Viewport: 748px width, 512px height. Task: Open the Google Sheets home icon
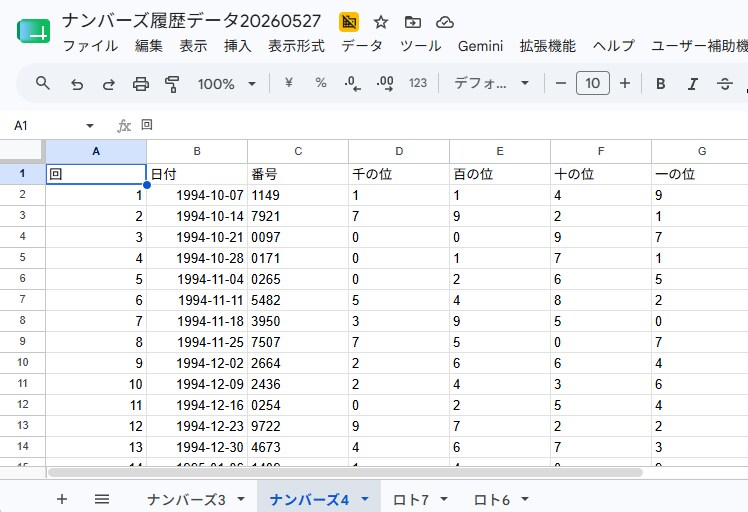pos(33,31)
